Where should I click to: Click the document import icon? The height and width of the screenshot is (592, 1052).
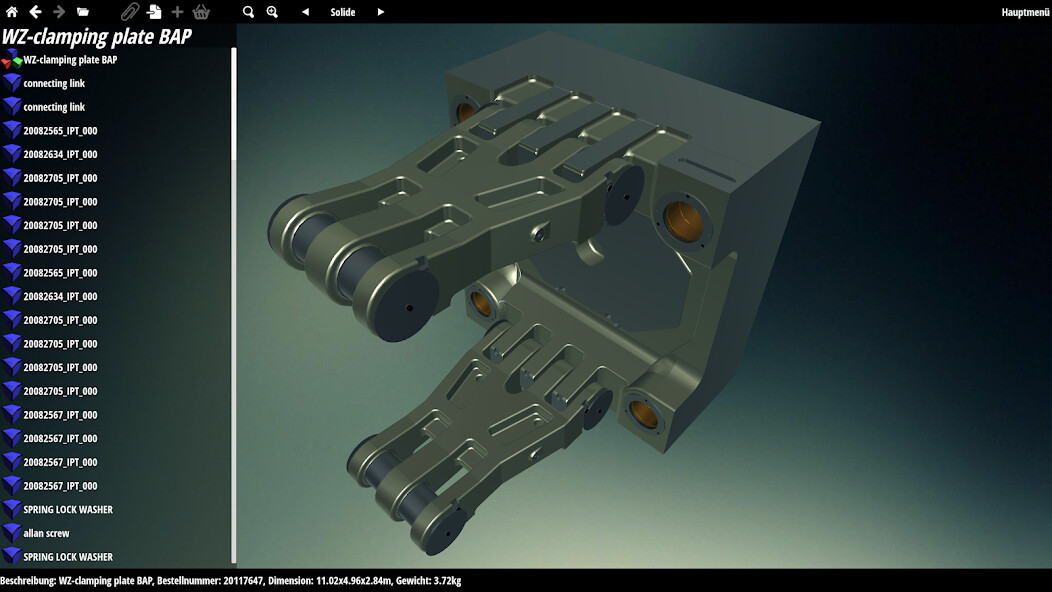pyautogui.click(x=154, y=12)
